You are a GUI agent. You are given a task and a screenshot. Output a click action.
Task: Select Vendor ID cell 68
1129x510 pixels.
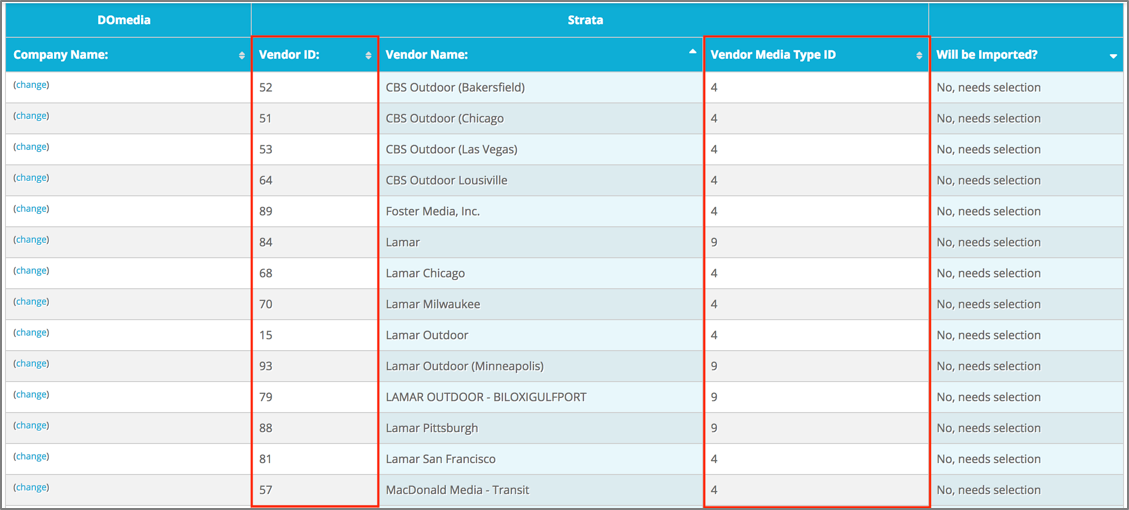(315, 274)
